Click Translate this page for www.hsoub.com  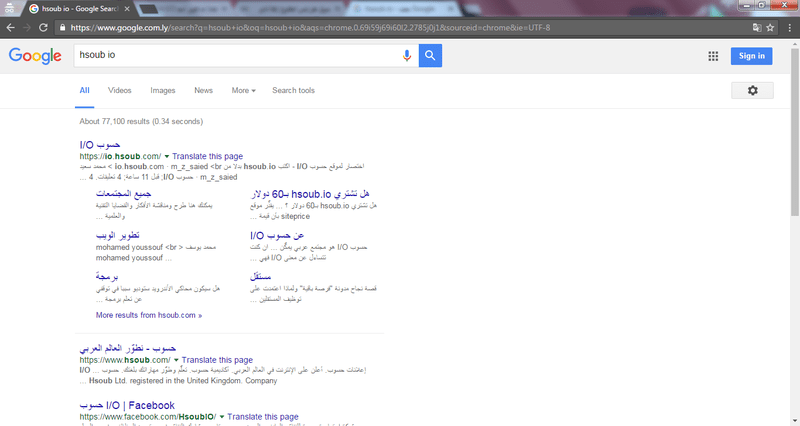217,360
